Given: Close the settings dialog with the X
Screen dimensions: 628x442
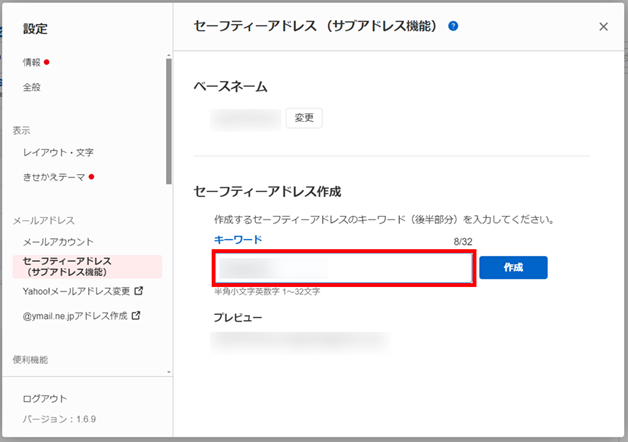Looking at the screenshot, I should point(603,27).
